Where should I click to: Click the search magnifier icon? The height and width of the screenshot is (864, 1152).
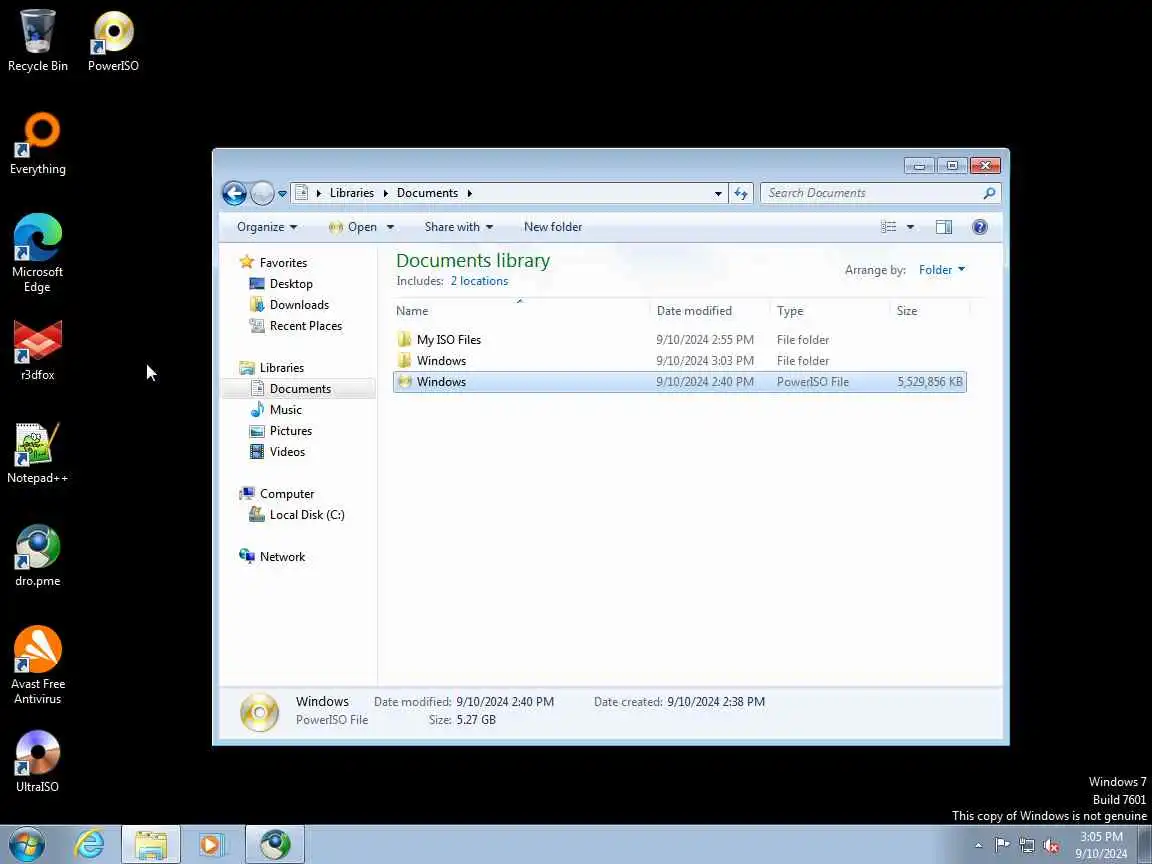click(989, 193)
